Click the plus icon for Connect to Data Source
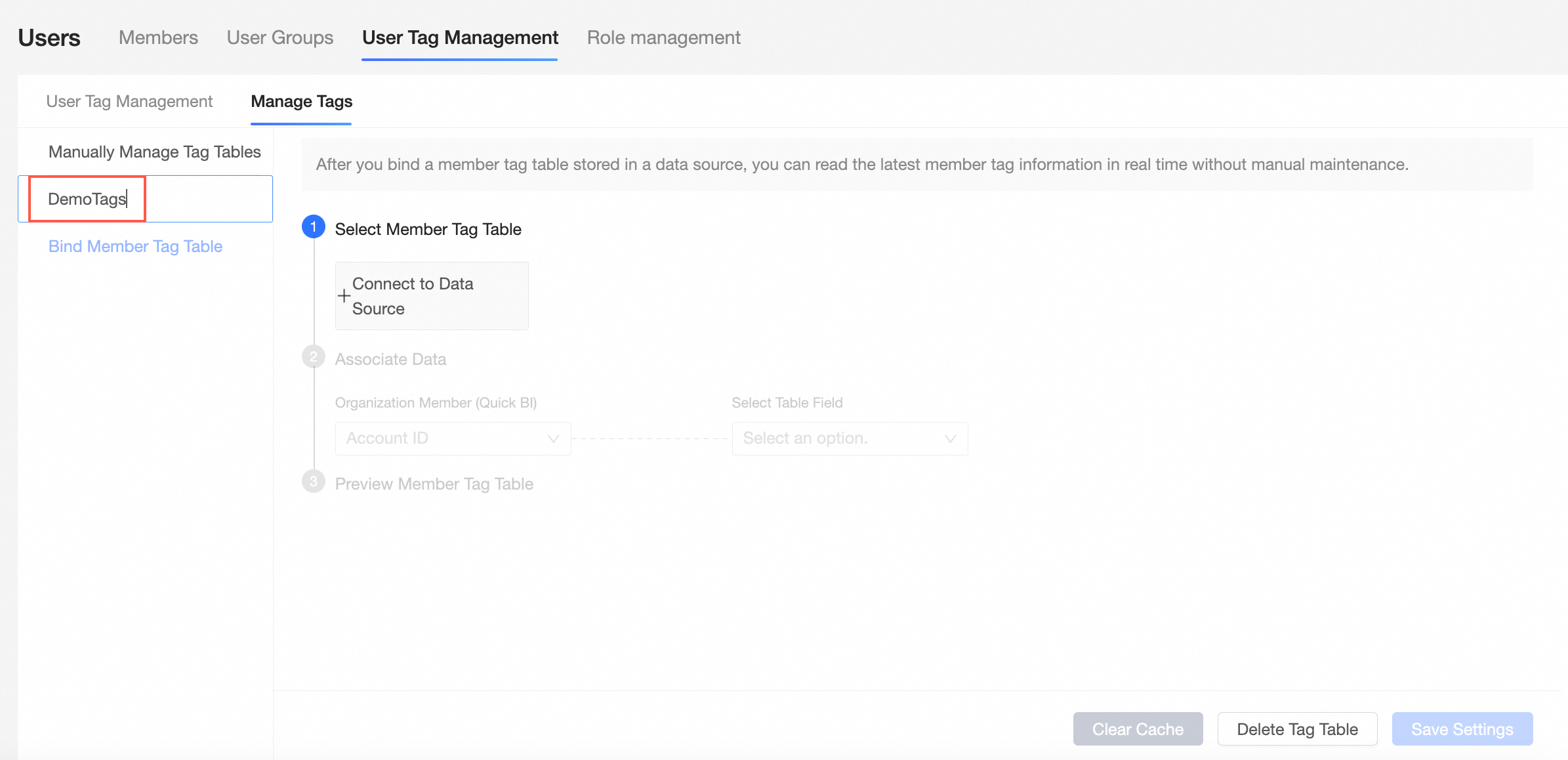Image resolution: width=1568 pixels, height=760 pixels. (344, 296)
